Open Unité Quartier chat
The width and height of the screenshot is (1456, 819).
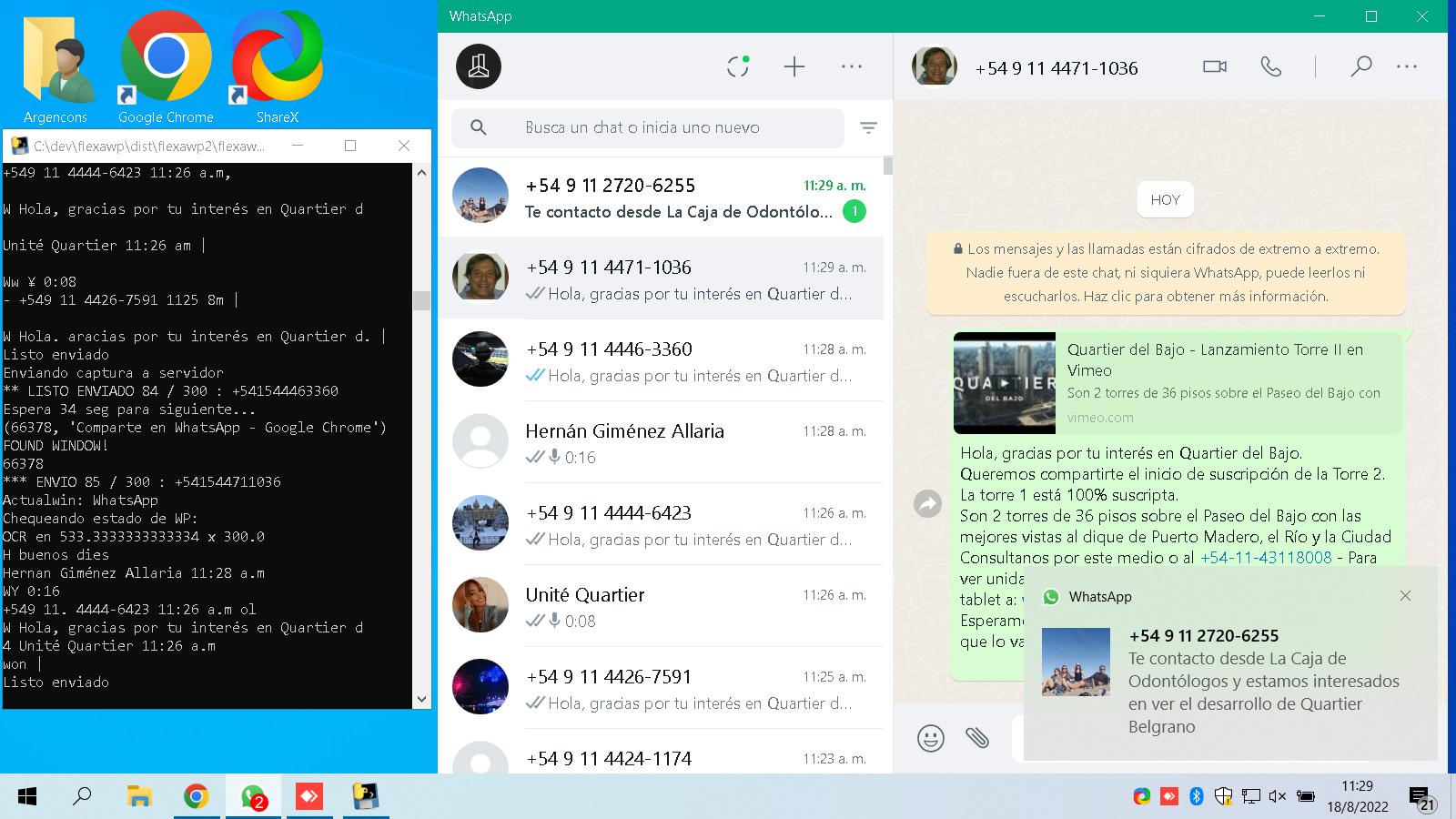(x=661, y=606)
